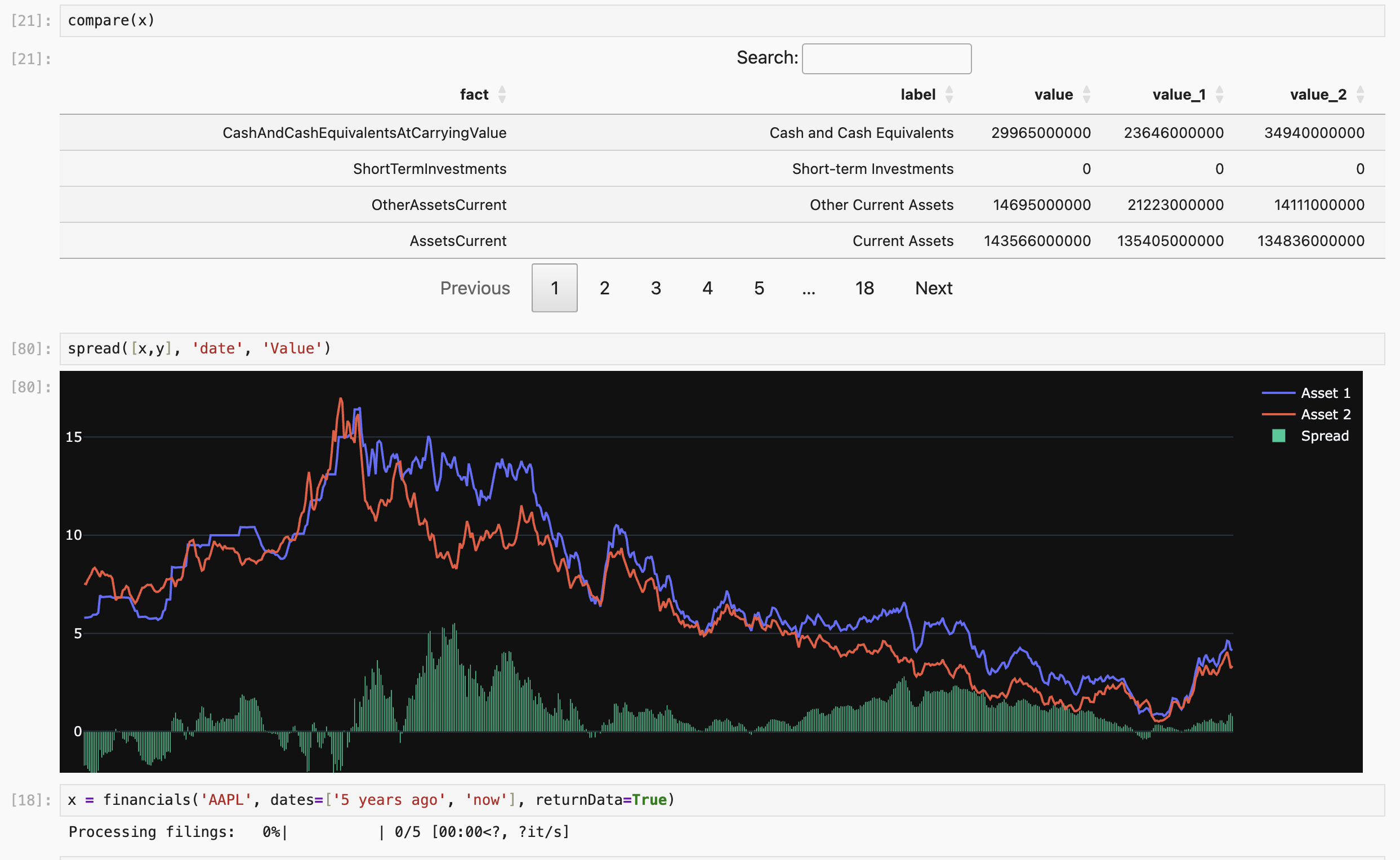Click the 'Processing filings' progress output

point(319,832)
